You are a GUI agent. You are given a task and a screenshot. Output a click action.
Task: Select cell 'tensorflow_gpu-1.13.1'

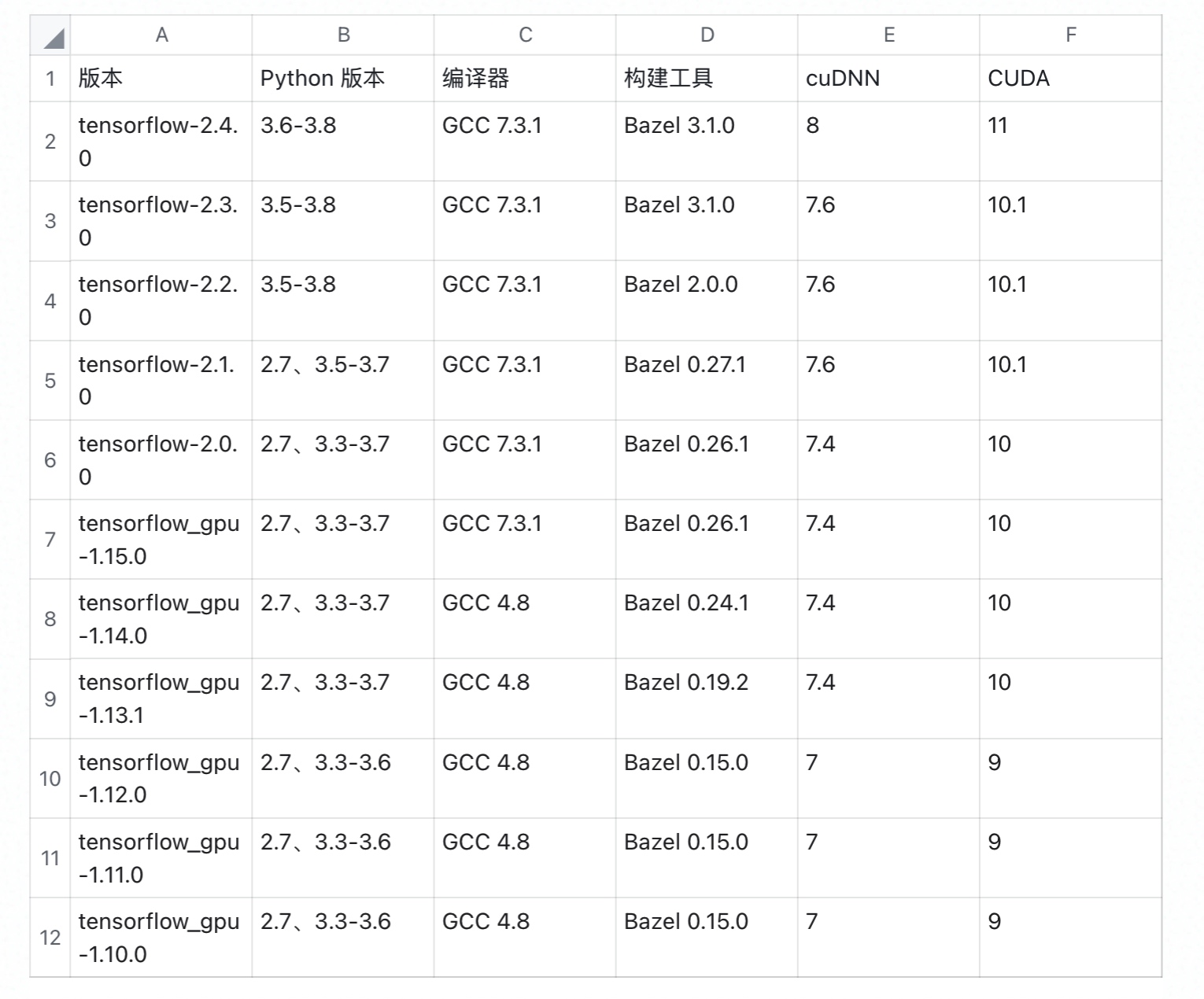(x=161, y=699)
